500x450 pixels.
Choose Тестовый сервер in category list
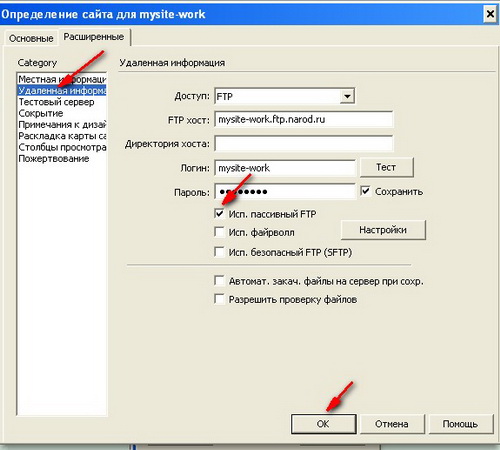(56, 102)
